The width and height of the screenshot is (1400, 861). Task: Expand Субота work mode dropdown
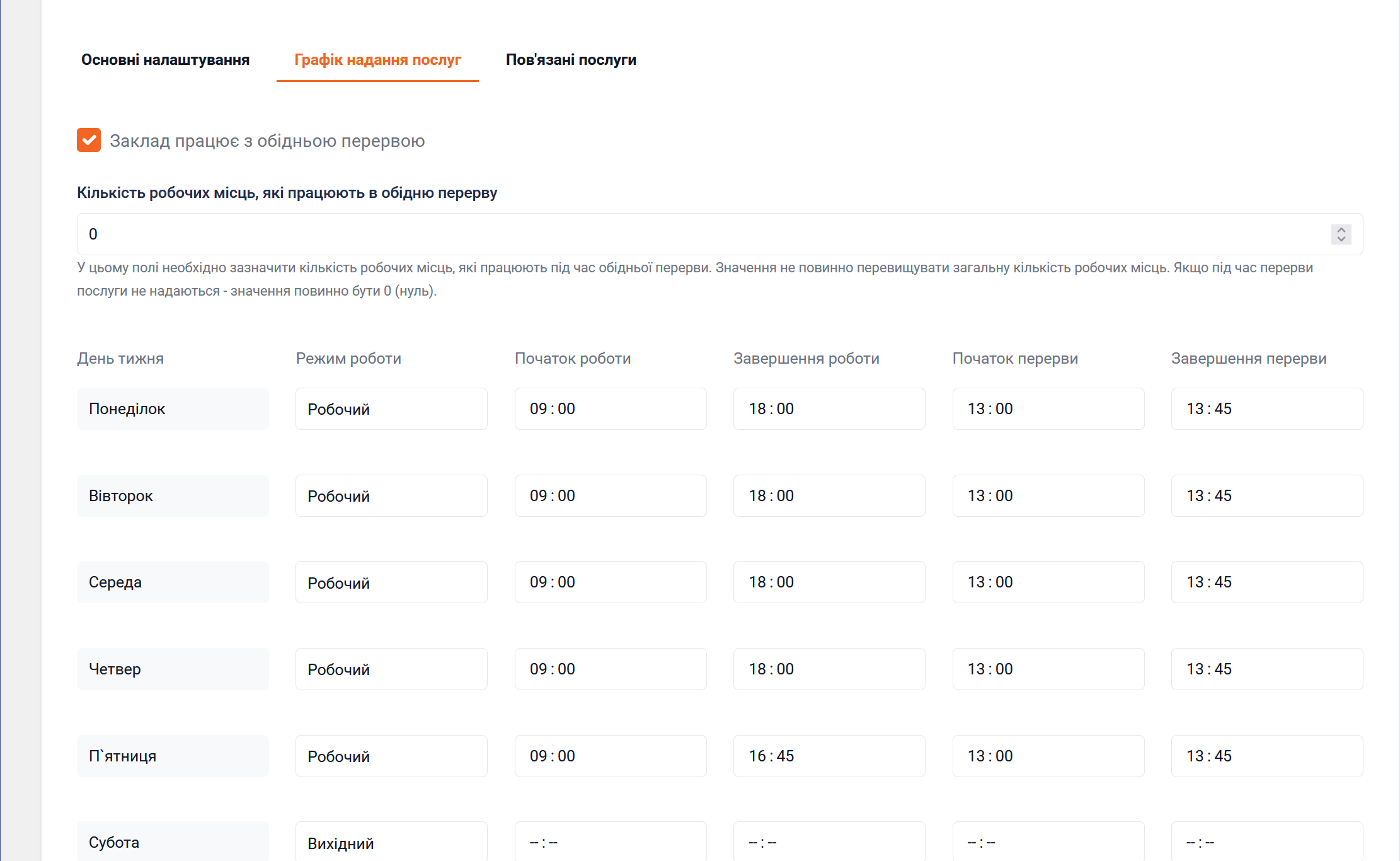coord(391,843)
